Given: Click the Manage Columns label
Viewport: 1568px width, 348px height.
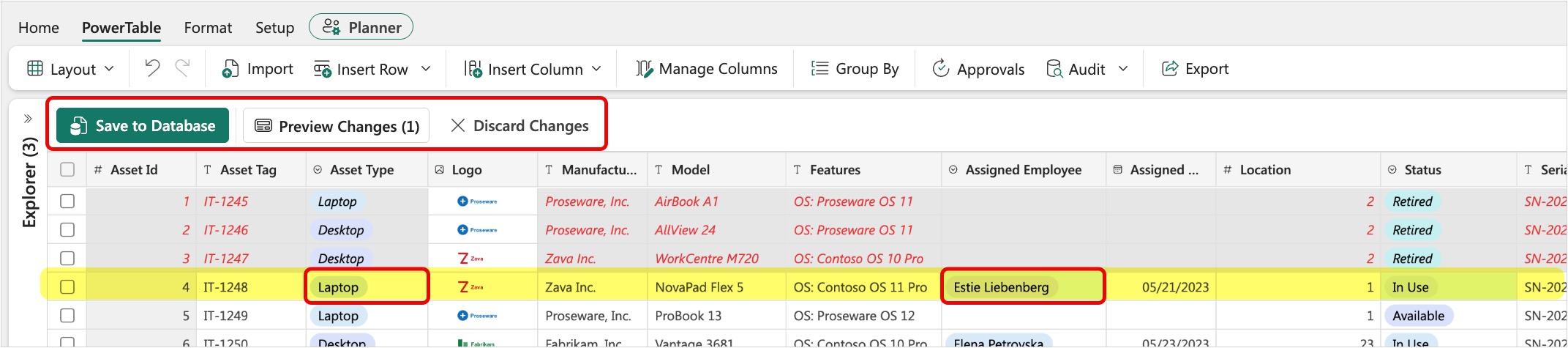Looking at the screenshot, I should coord(719,69).
